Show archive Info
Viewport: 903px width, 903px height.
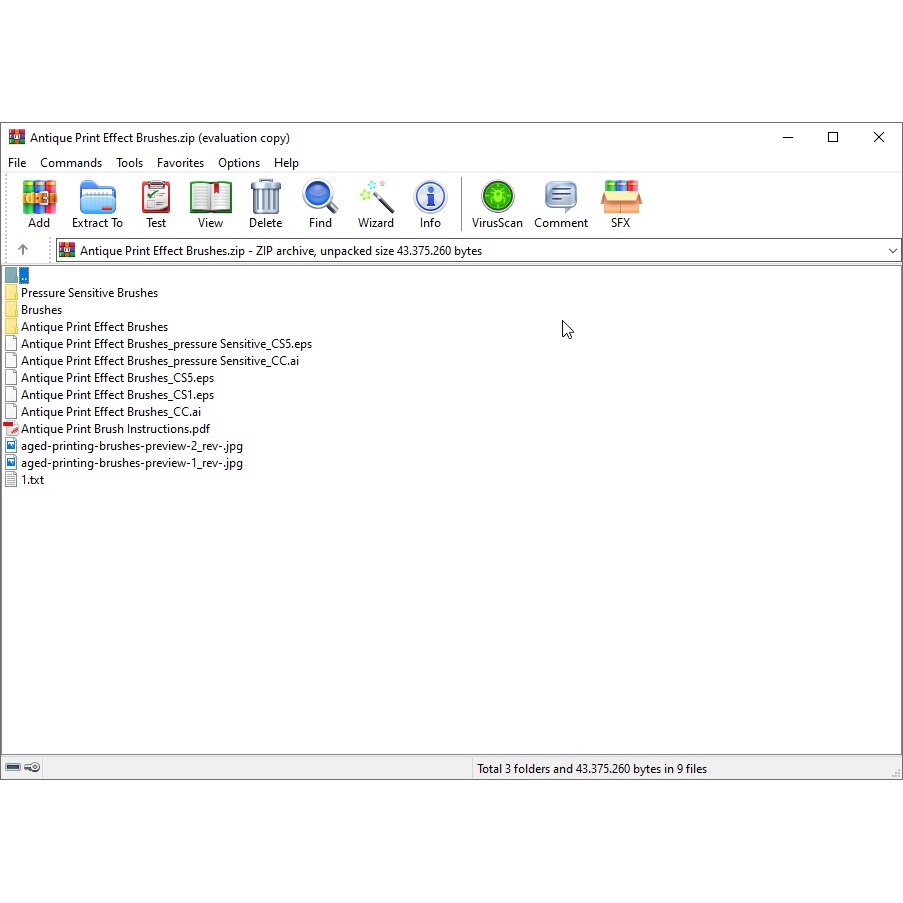[430, 198]
